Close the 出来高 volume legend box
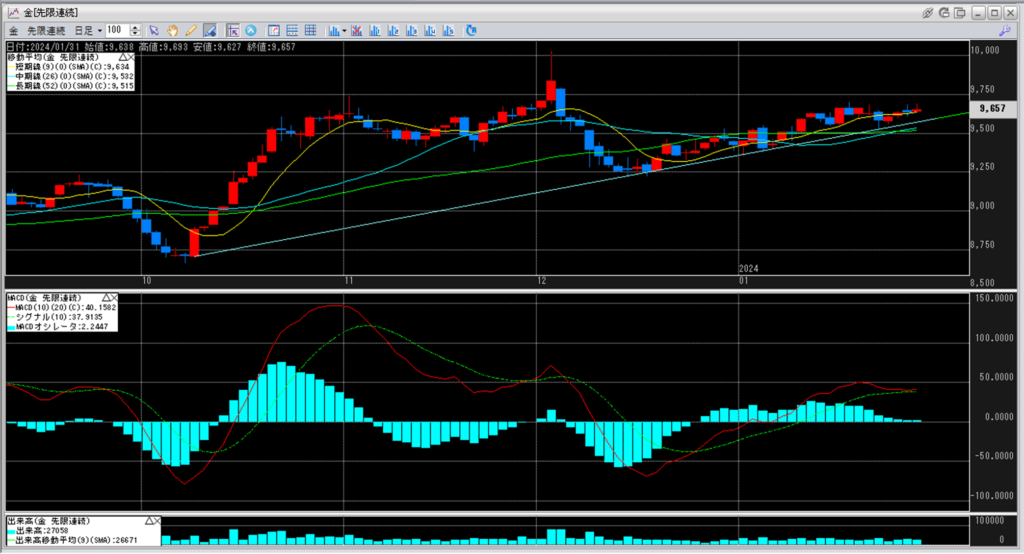Image resolution: width=1024 pixels, height=554 pixels. coord(157,522)
